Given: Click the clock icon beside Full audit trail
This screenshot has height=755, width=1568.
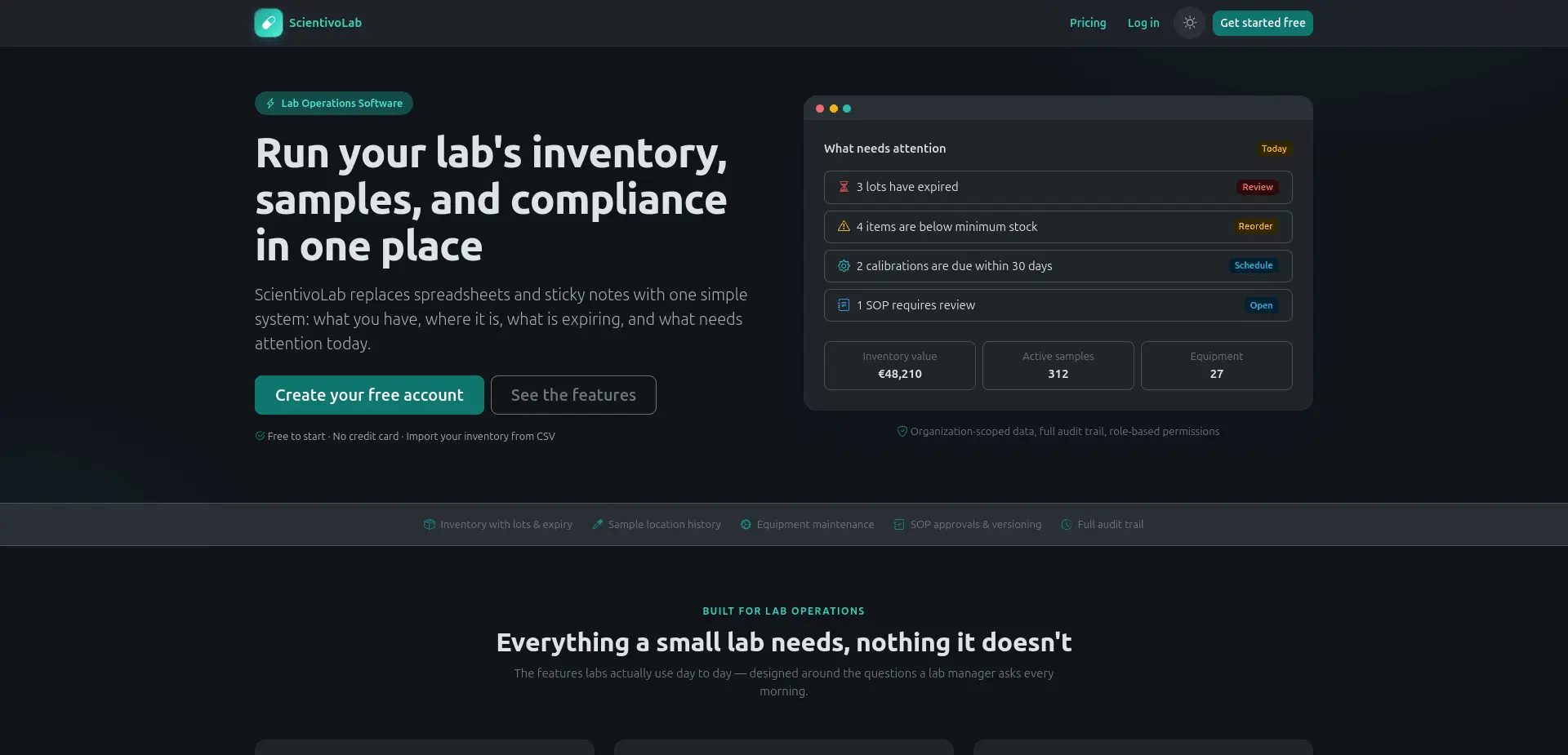Looking at the screenshot, I should [x=1067, y=525].
